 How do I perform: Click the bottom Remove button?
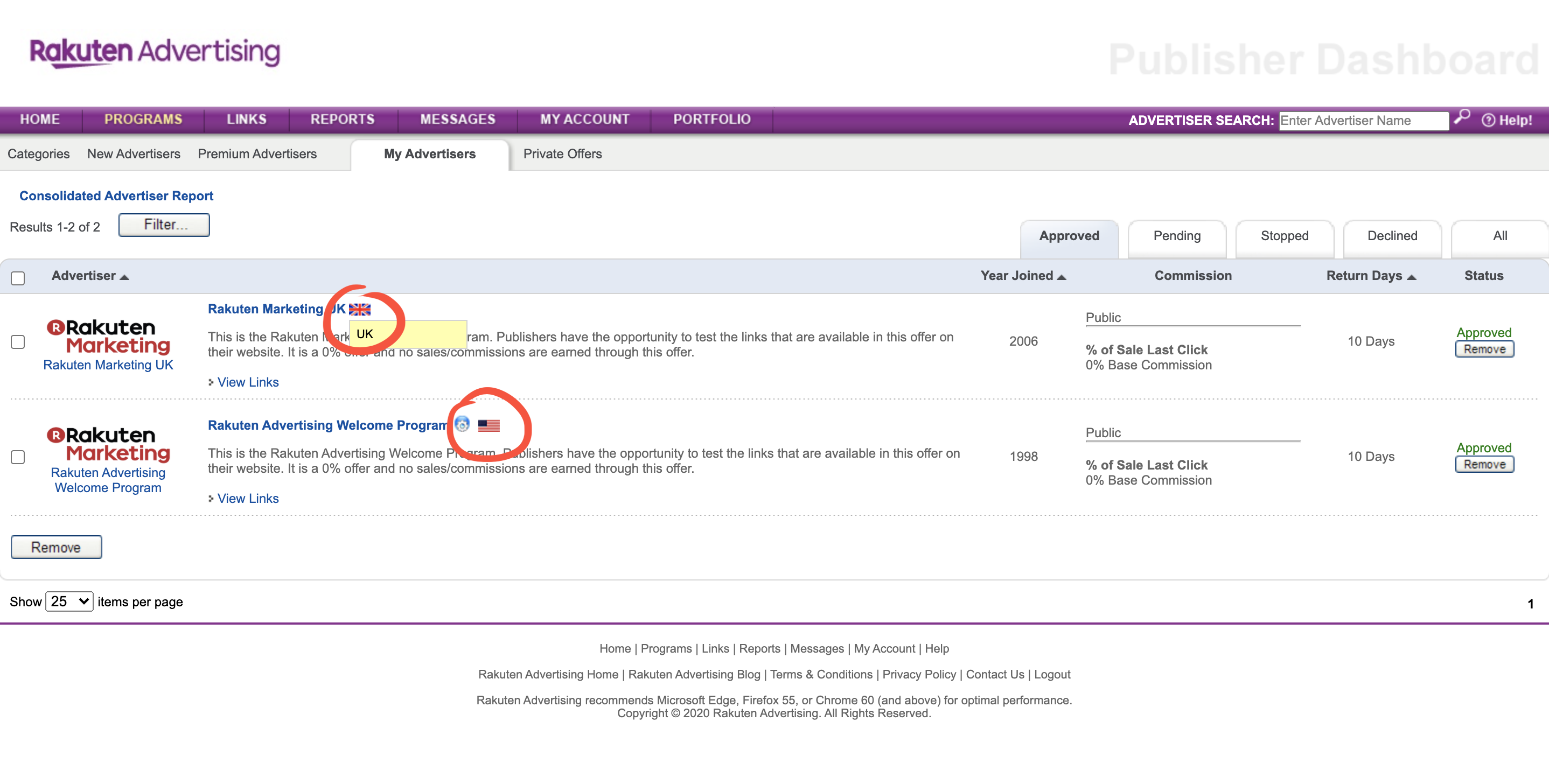pyautogui.click(x=56, y=547)
